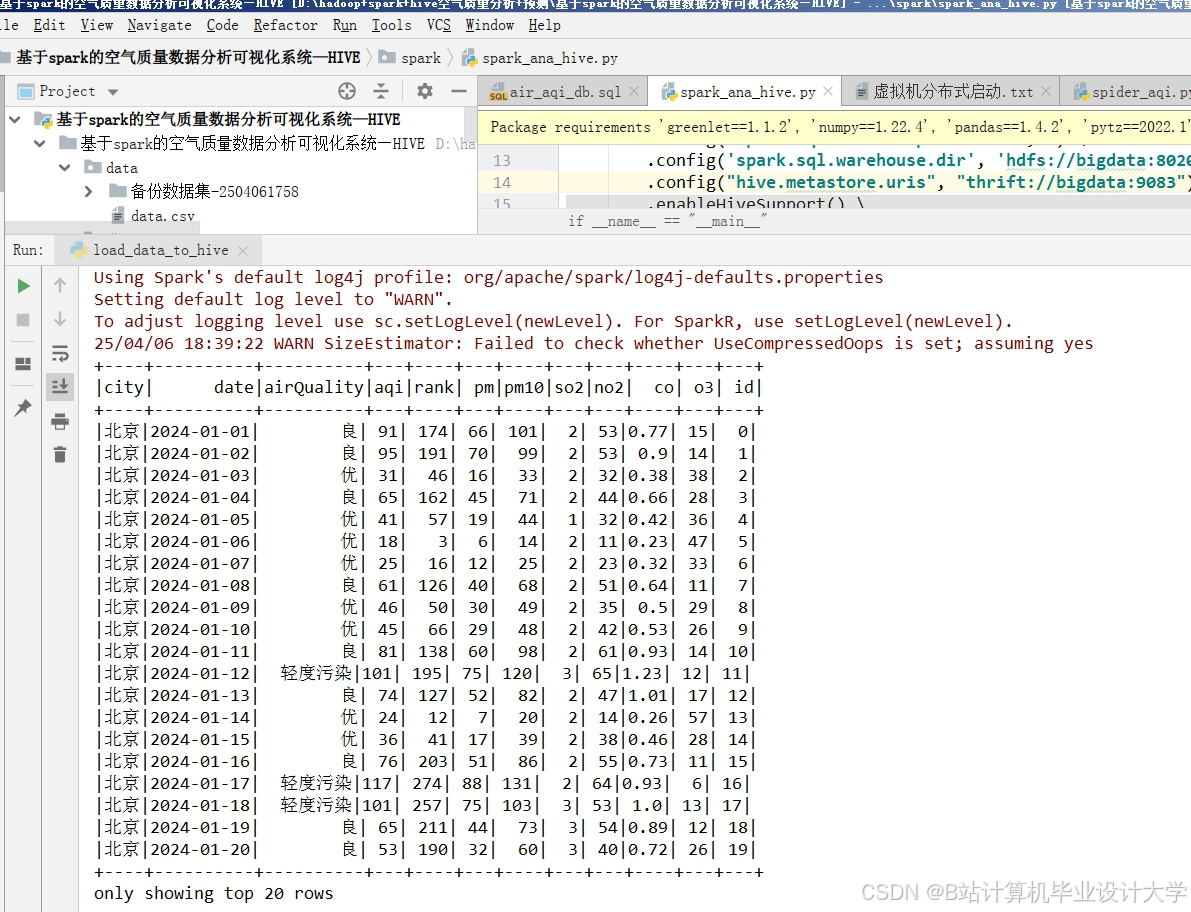This screenshot has width=1191, height=912.
Task: Collapse the root project HIVE node
Action: (x=14, y=119)
